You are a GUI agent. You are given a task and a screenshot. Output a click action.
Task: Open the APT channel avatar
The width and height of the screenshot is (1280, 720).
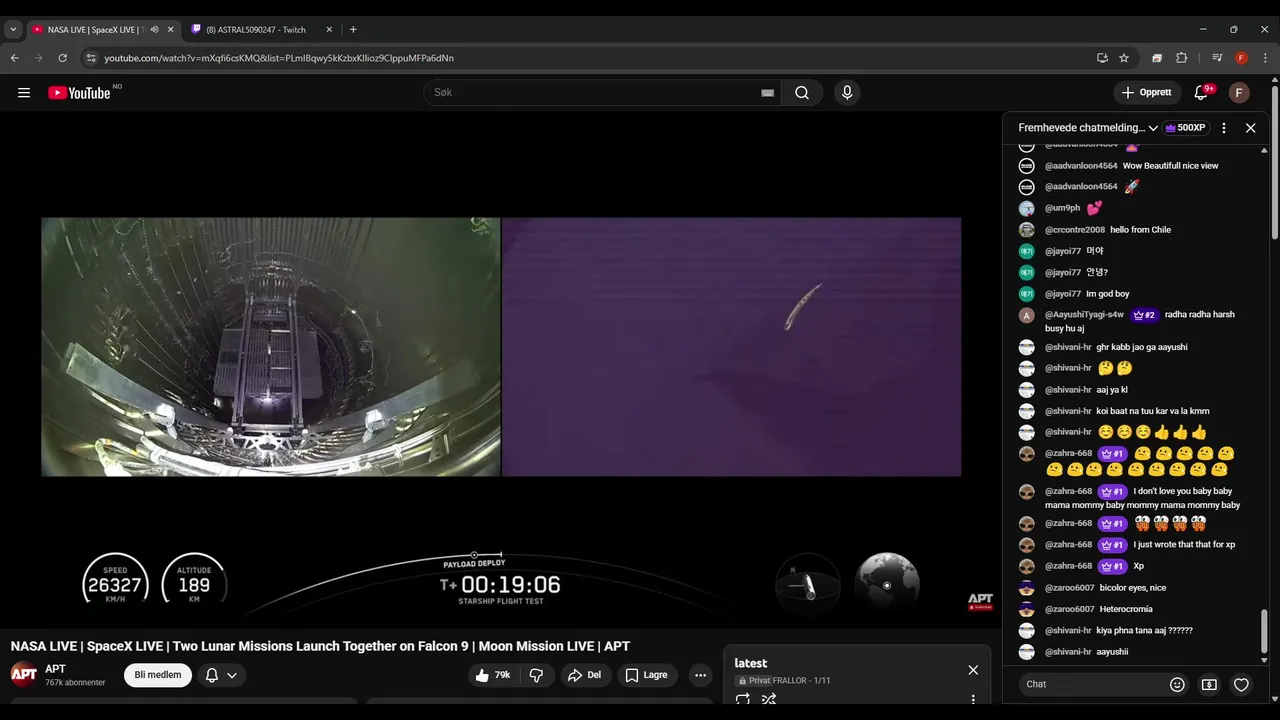click(x=24, y=674)
